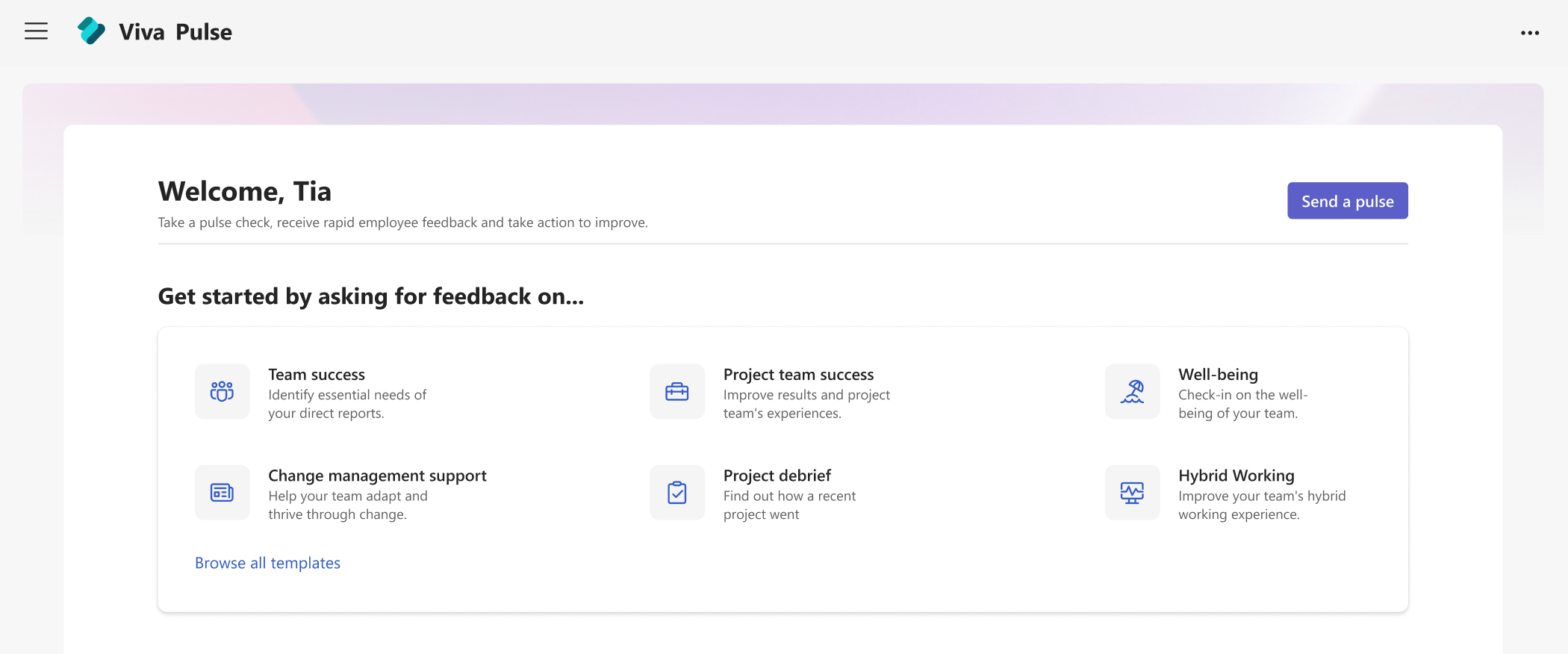Choose the Well-being template title
This screenshot has width=1568, height=654.
[x=1218, y=375]
